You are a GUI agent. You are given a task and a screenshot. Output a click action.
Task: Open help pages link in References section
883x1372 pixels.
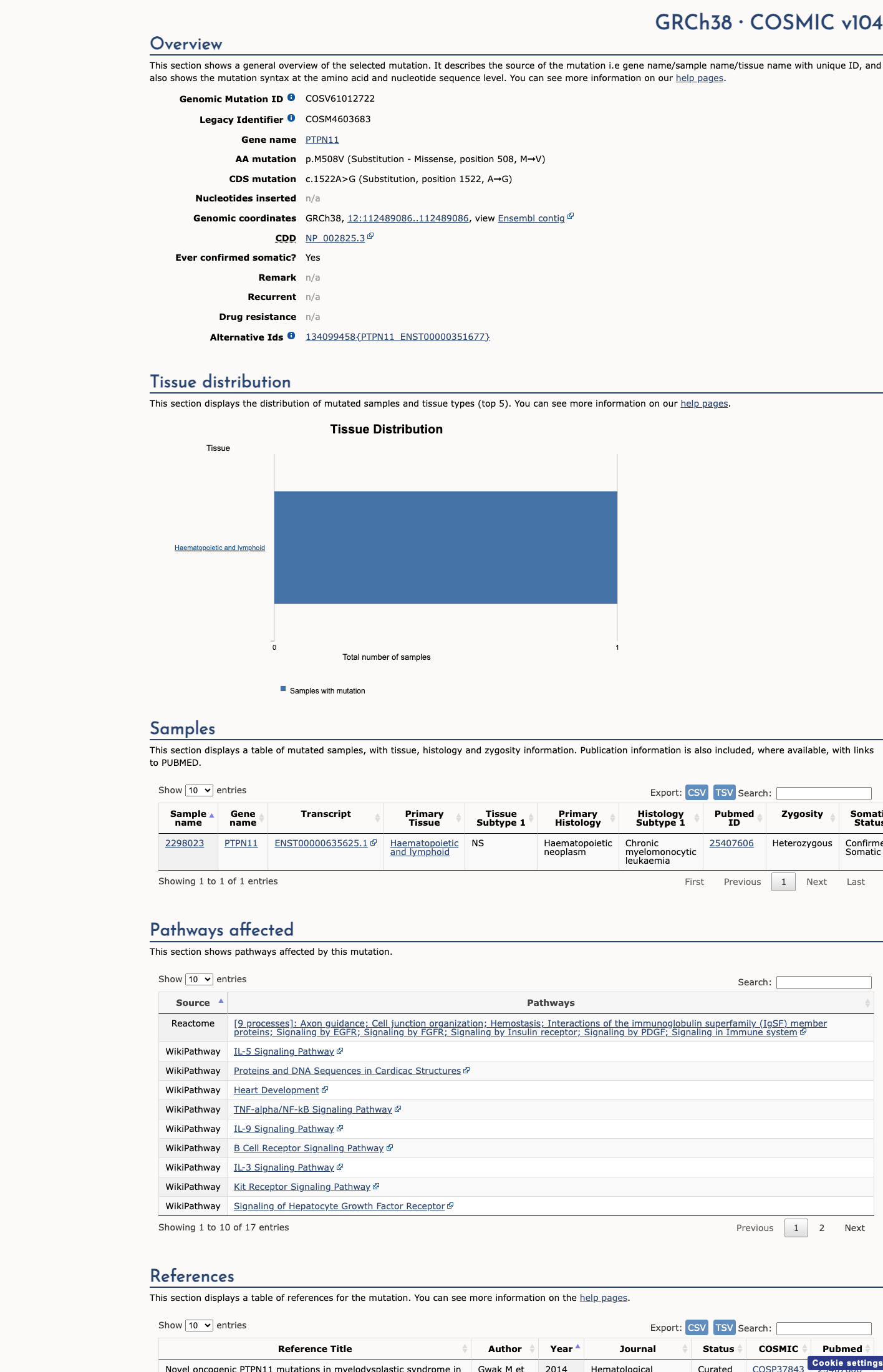pyautogui.click(x=604, y=1298)
